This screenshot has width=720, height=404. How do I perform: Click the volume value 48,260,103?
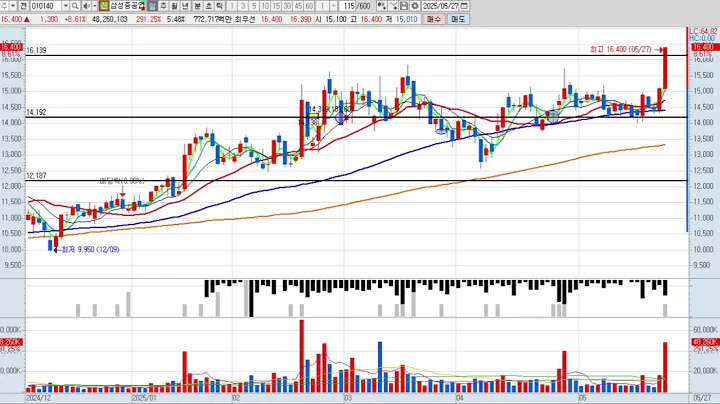110,19
